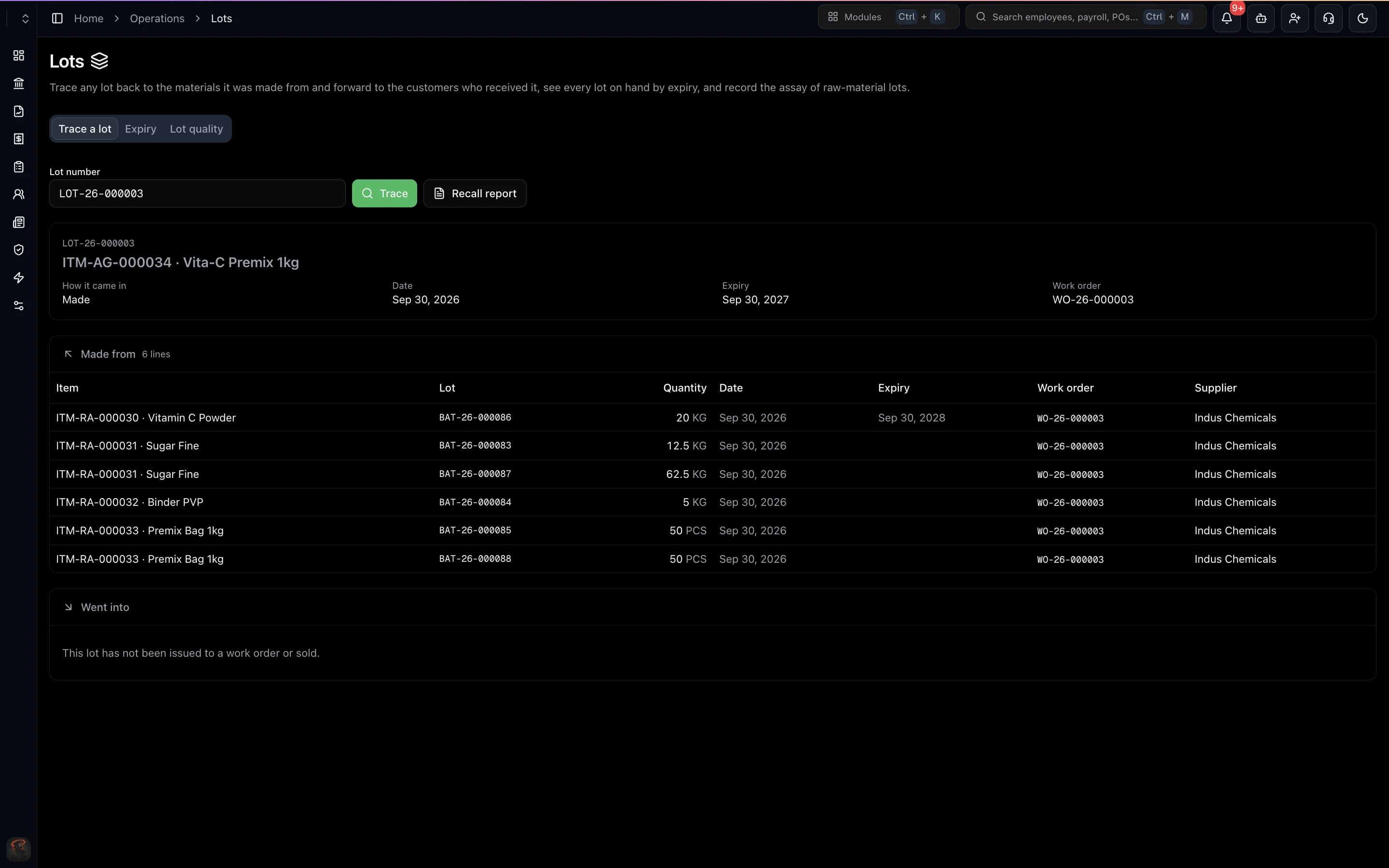
Task: Click lot BAT-26-000087
Action: pos(475,474)
